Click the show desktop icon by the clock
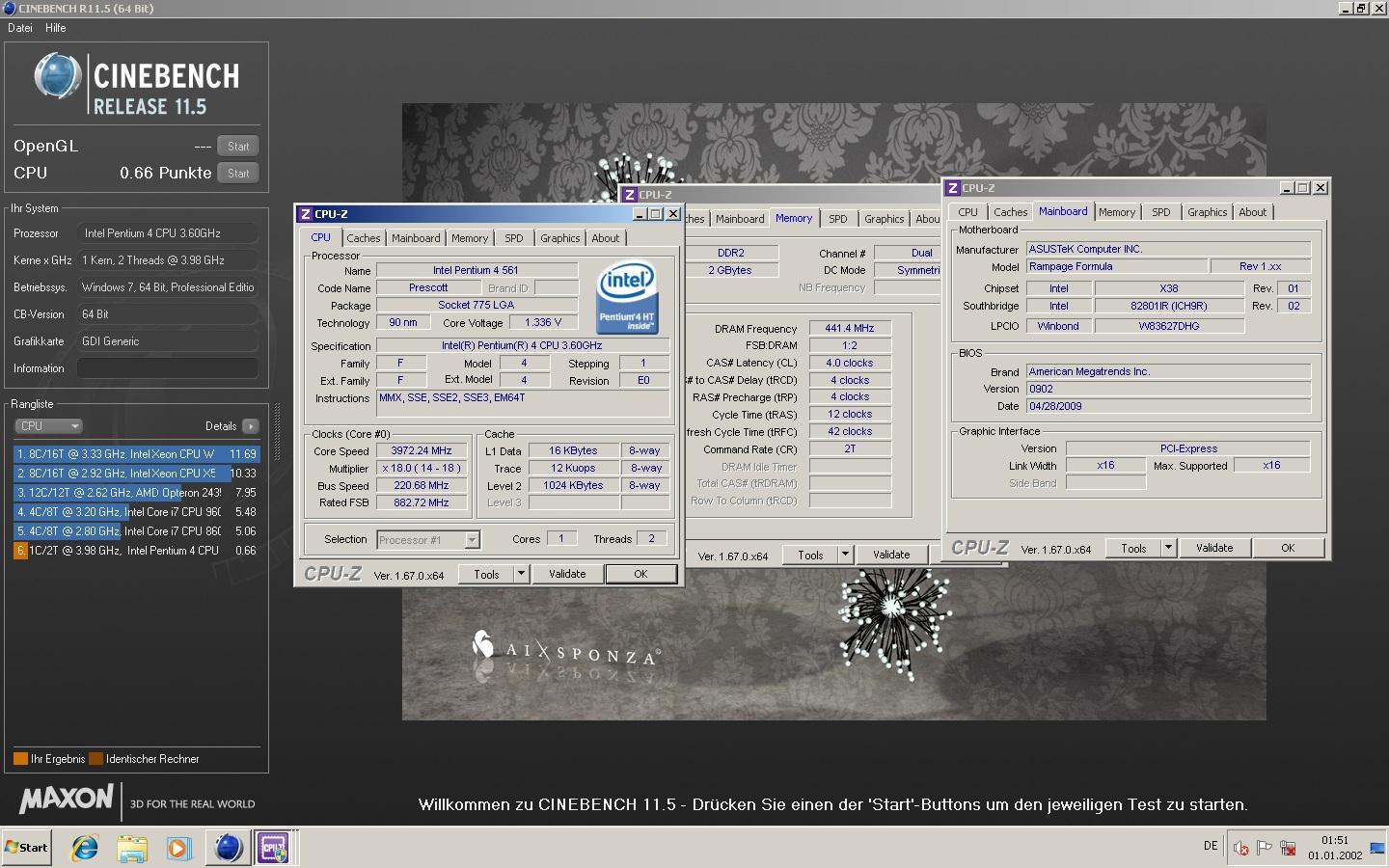This screenshot has height=868, width=1389. click(1377, 848)
